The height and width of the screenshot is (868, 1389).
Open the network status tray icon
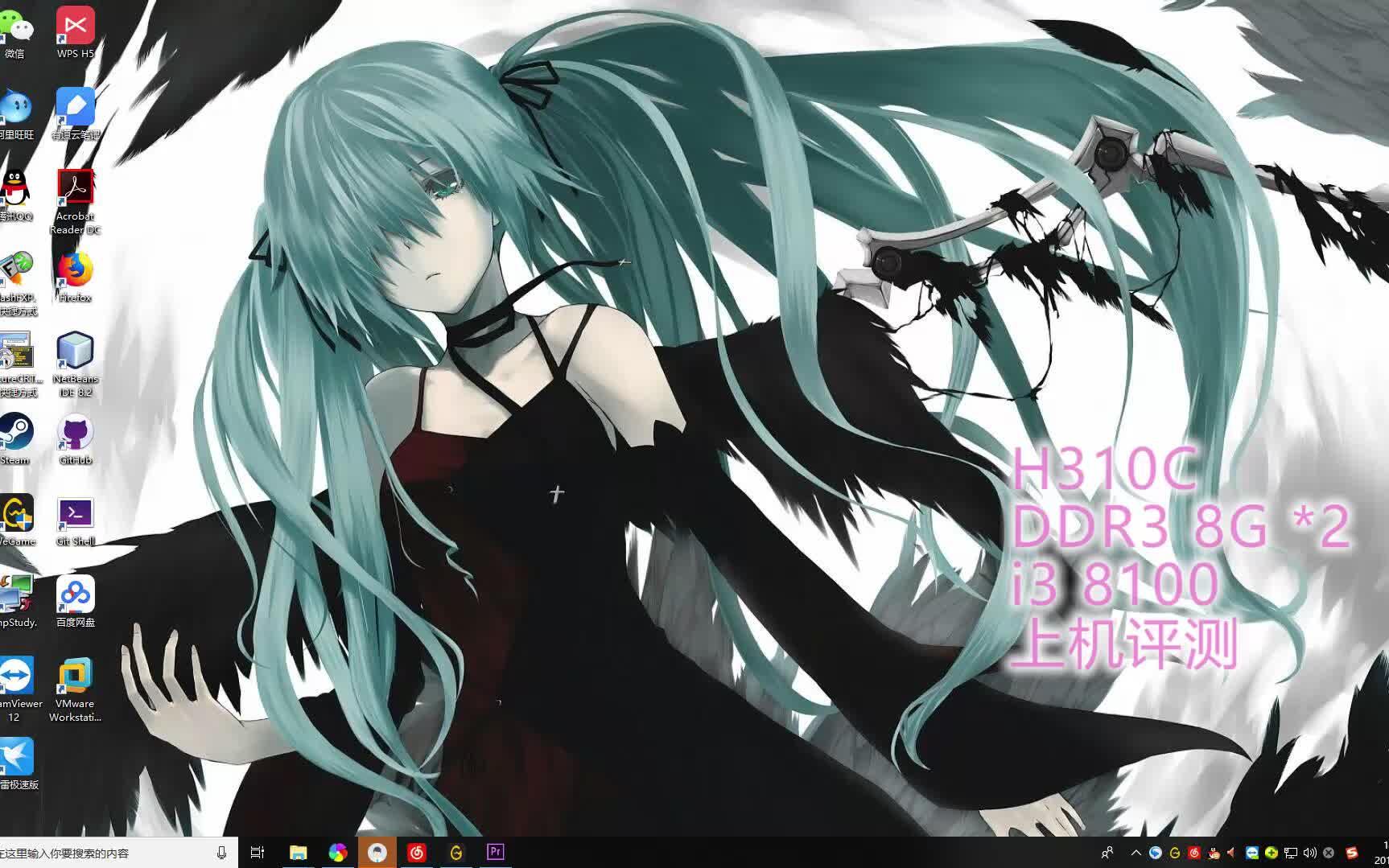click(1290, 853)
